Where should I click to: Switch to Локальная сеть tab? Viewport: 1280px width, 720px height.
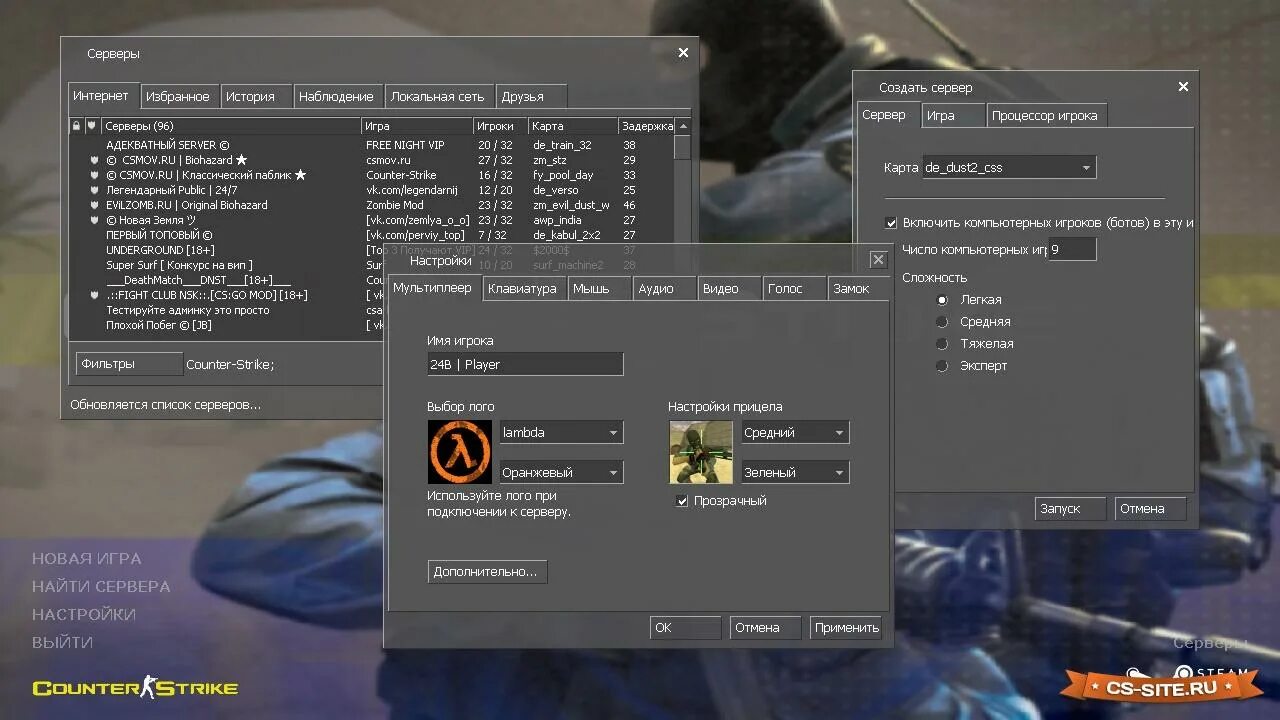pyautogui.click(x=438, y=97)
